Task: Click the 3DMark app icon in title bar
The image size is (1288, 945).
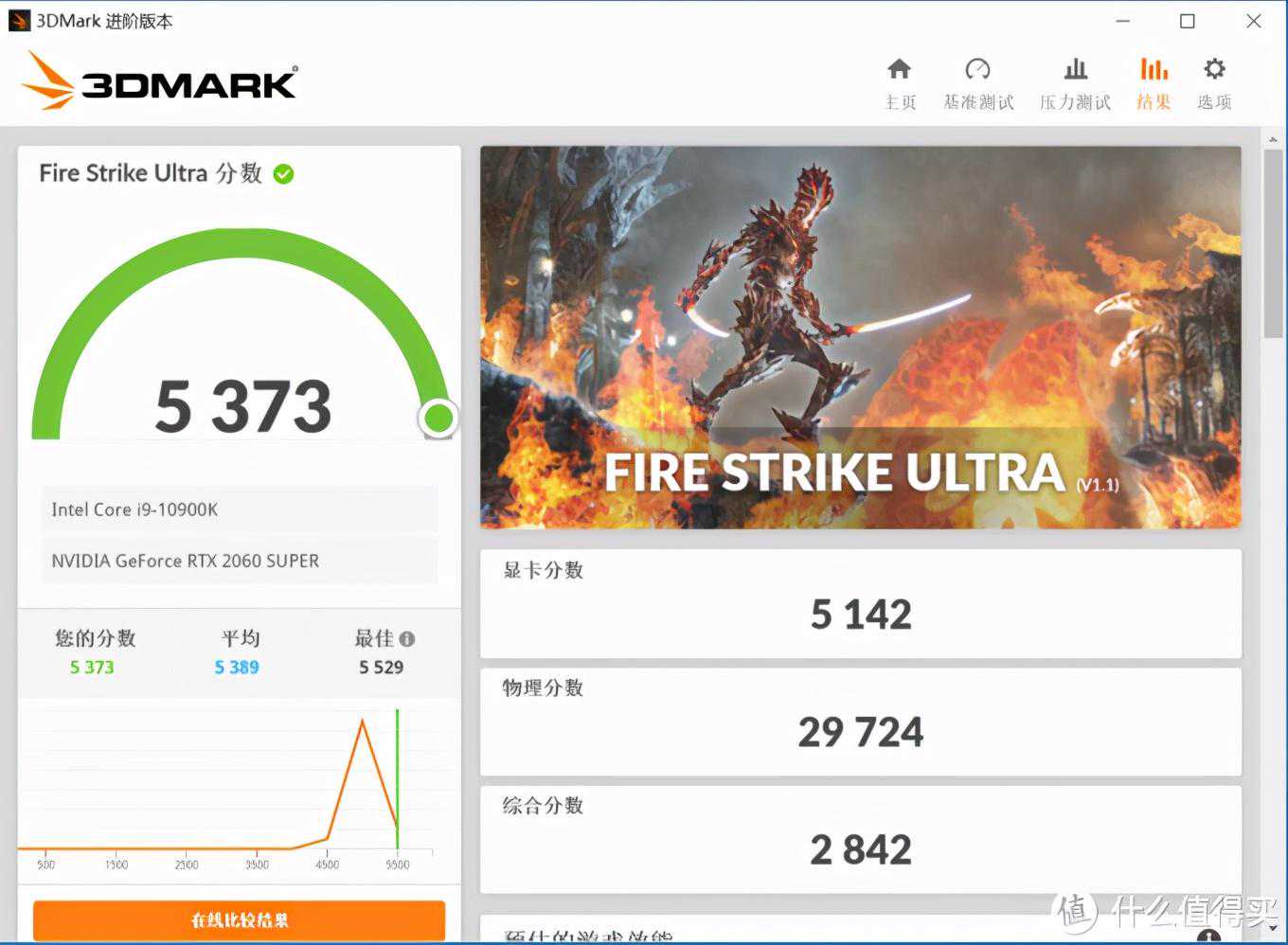Action: pos(19,21)
